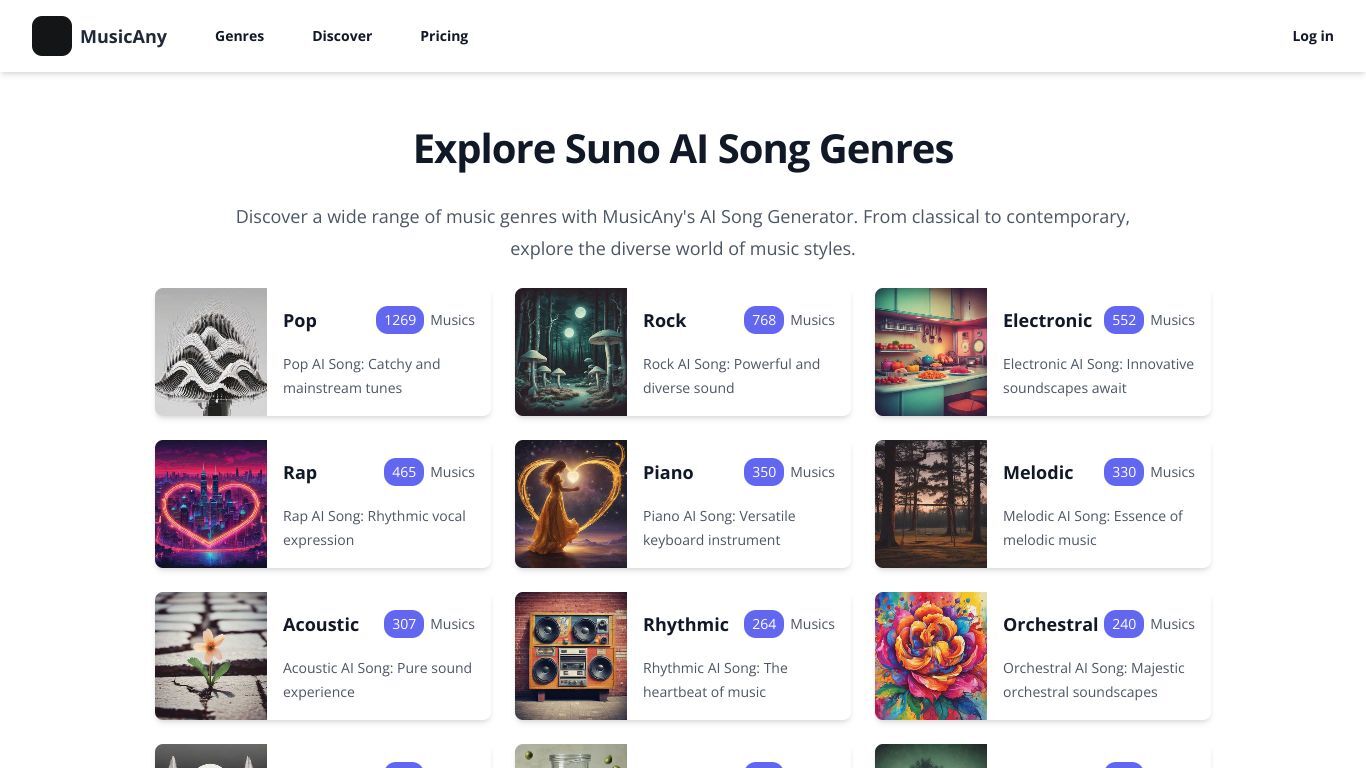Click "Electronic AI Song: Innovative soundscapes await"
Viewport: 1366px width, 768px height.
click(x=1098, y=376)
